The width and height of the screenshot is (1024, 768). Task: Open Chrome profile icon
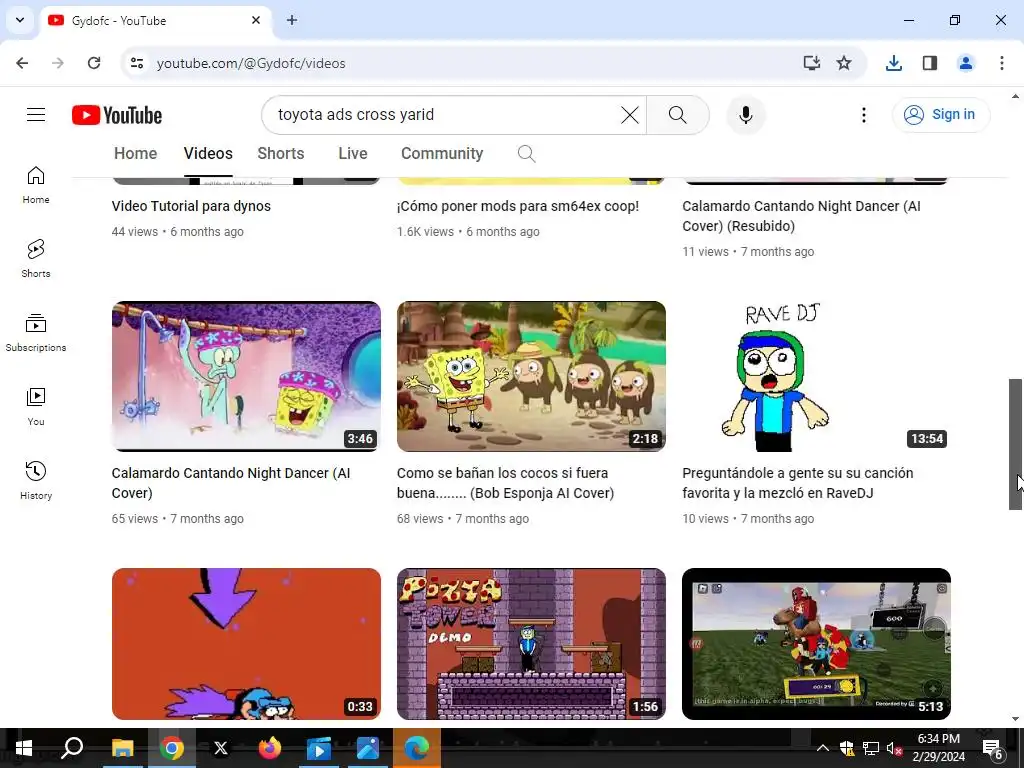(966, 63)
